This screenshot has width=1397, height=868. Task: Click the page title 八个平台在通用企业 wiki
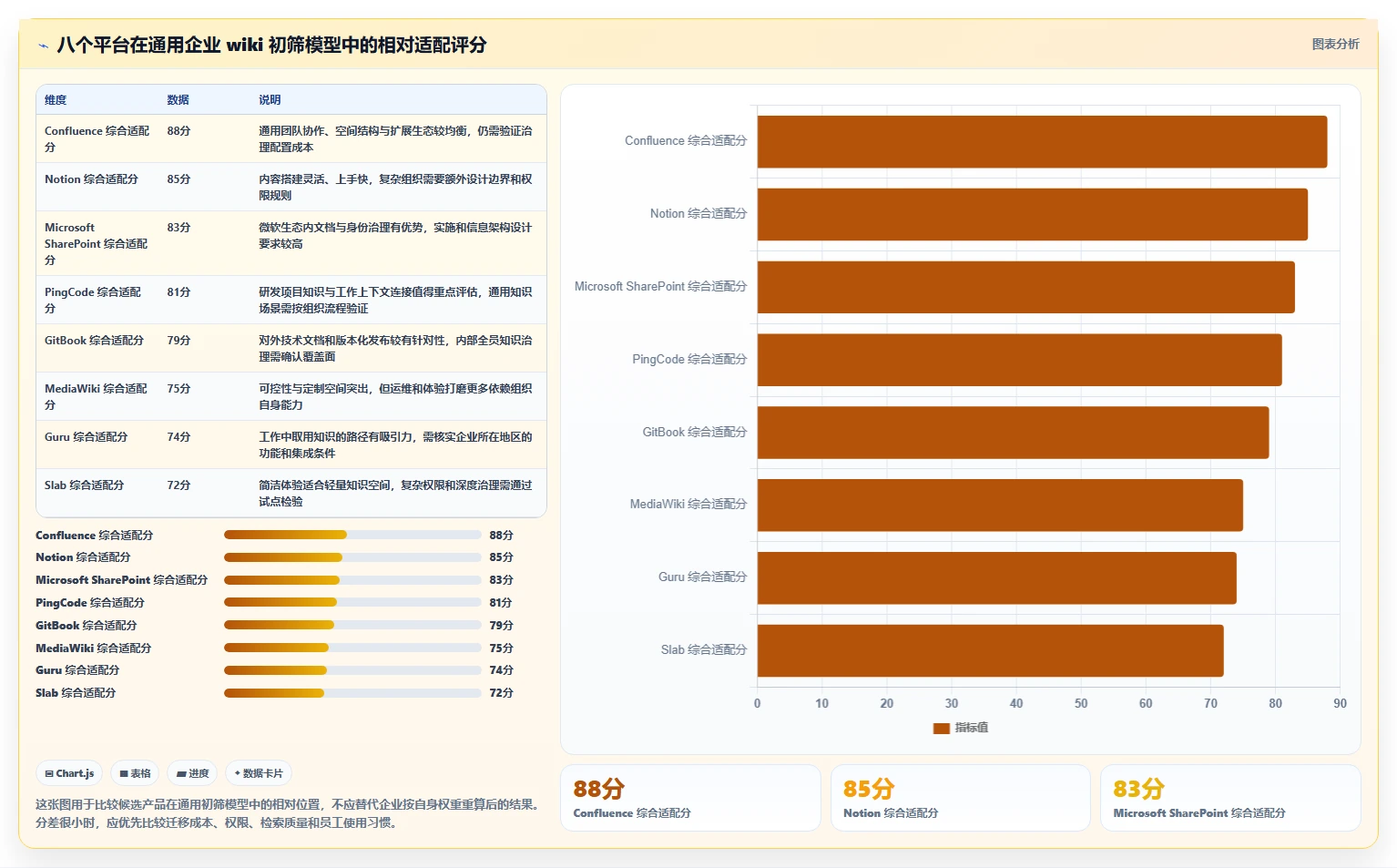[x=271, y=45]
